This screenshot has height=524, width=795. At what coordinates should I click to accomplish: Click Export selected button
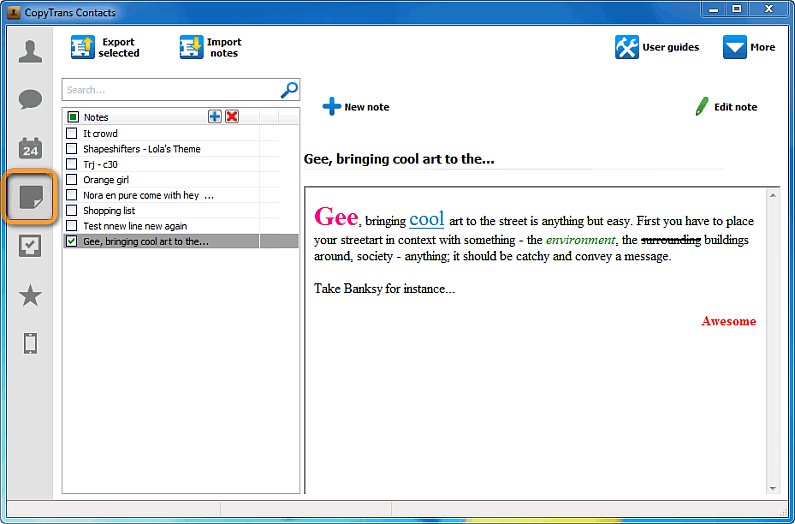[x=105, y=48]
